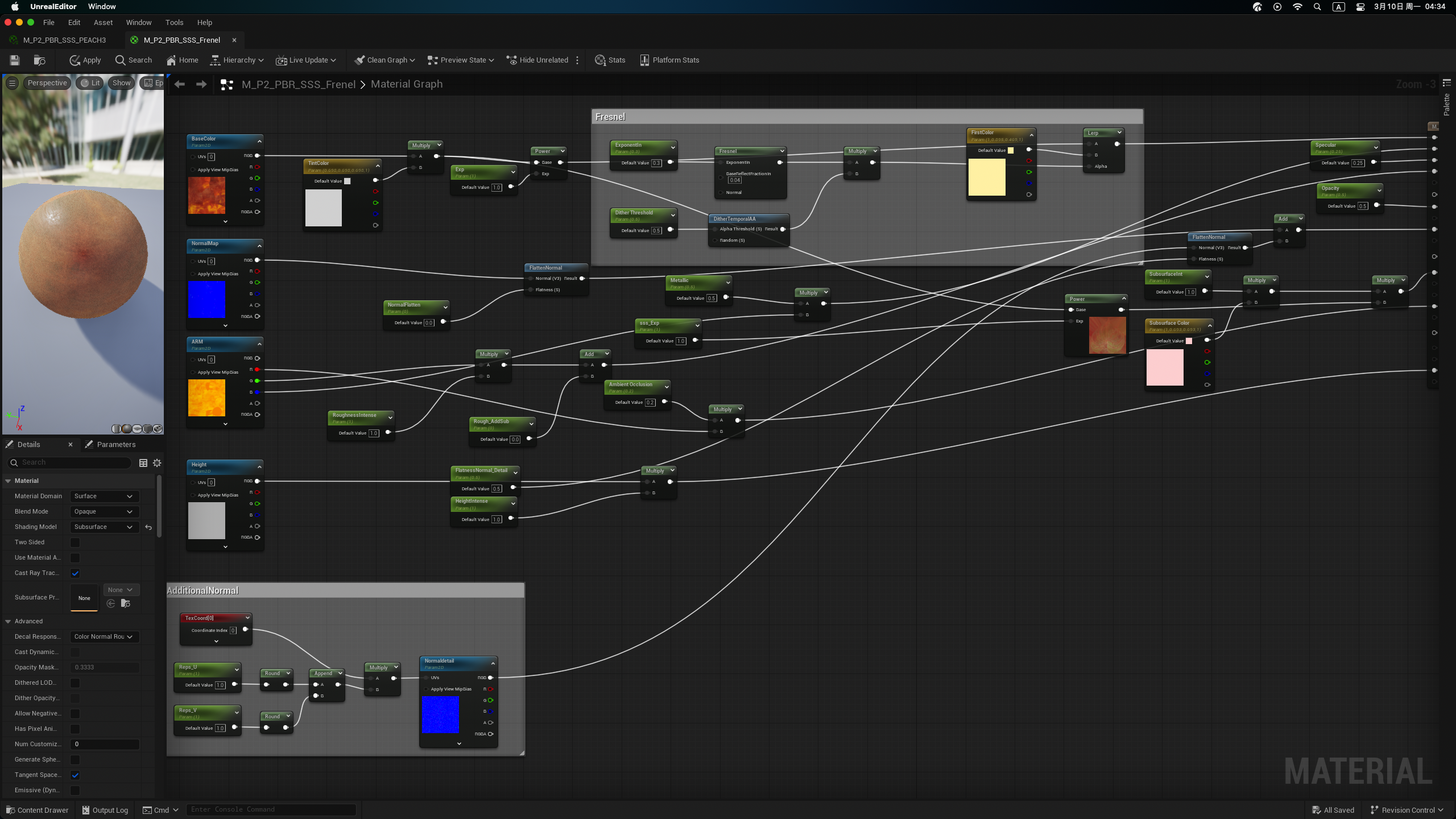1456x819 pixels.
Task: Click the Output Log button
Action: tap(105, 810)
